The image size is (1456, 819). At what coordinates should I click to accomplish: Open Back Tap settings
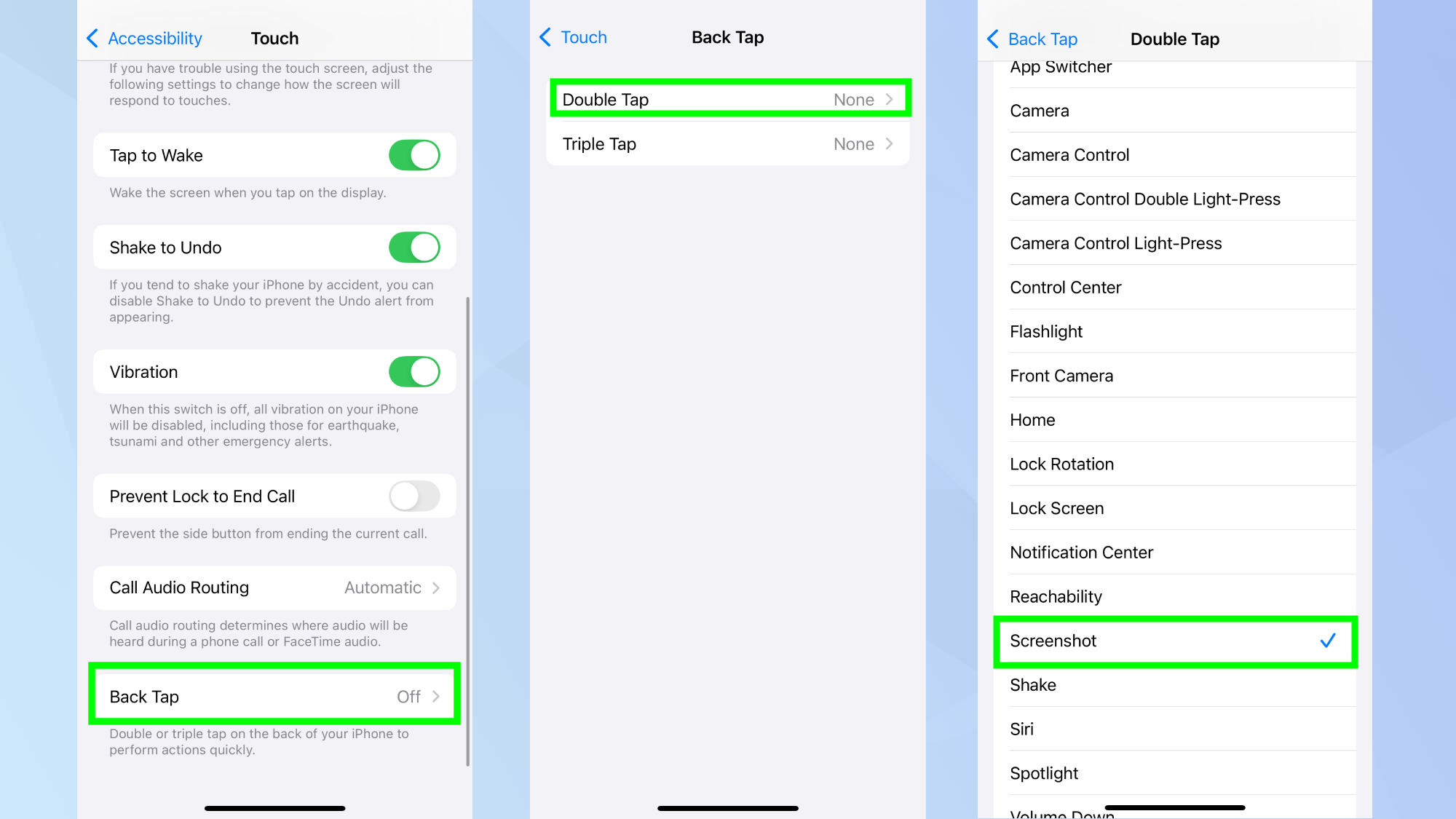(275, 696)
